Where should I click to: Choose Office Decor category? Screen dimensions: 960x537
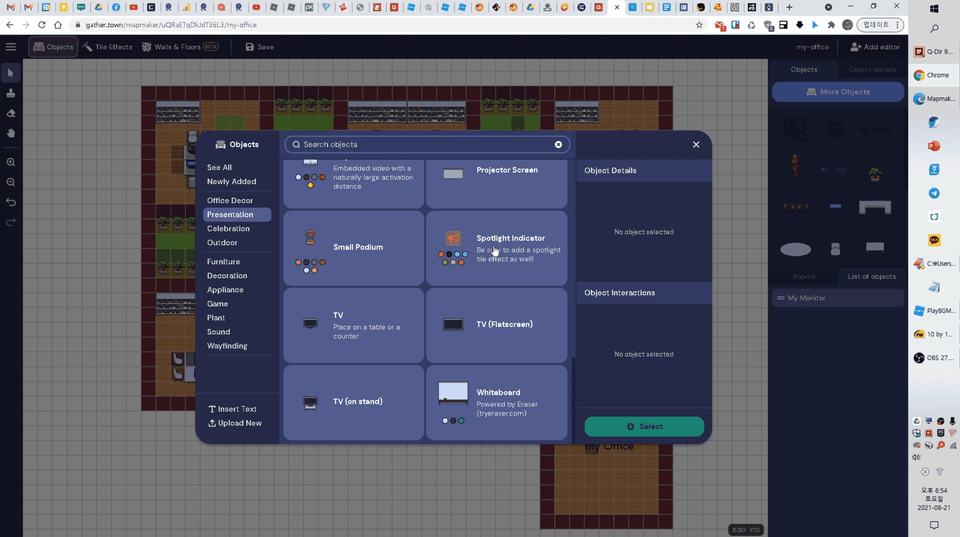pyautogui.click(x=230, y=200)
